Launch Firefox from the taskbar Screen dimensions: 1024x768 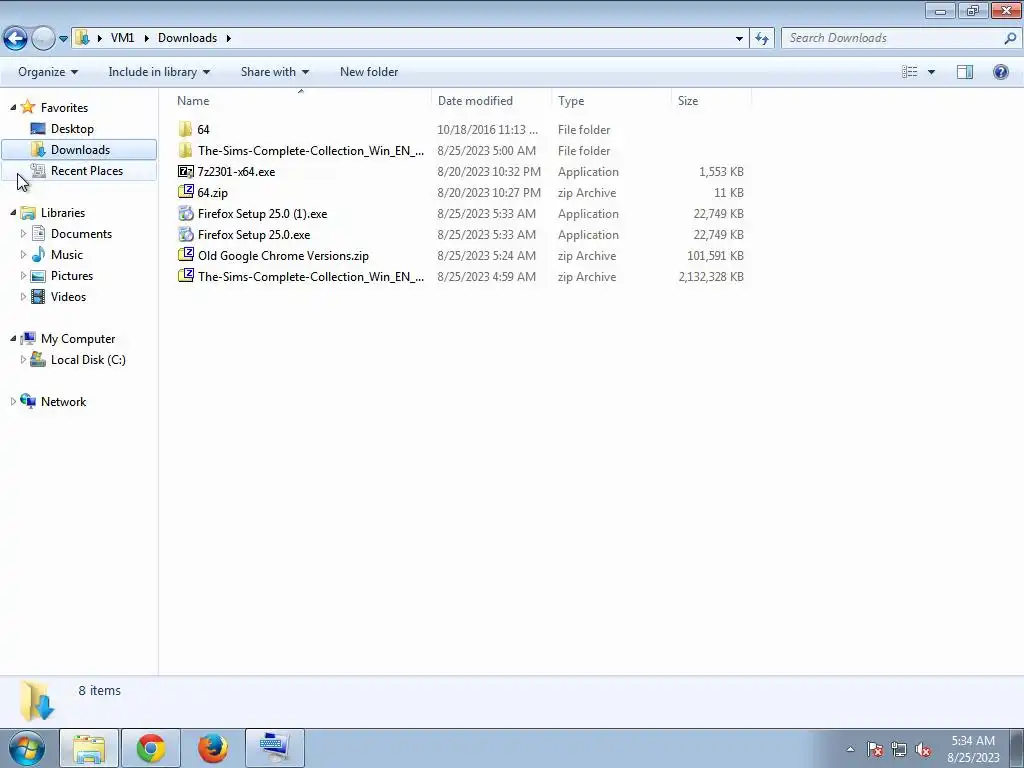click(x=213, y=748)
